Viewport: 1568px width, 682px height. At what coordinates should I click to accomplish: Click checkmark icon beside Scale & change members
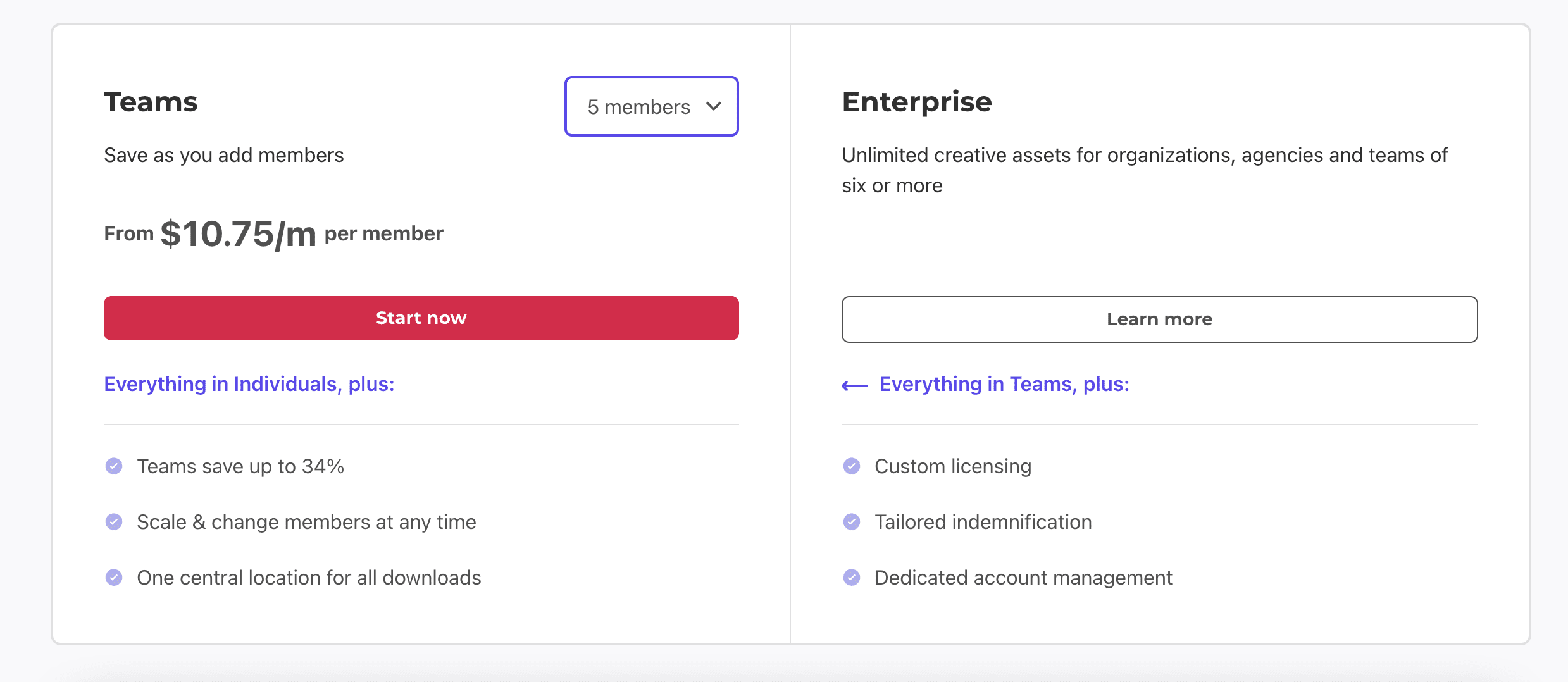[x=114, y=522]
